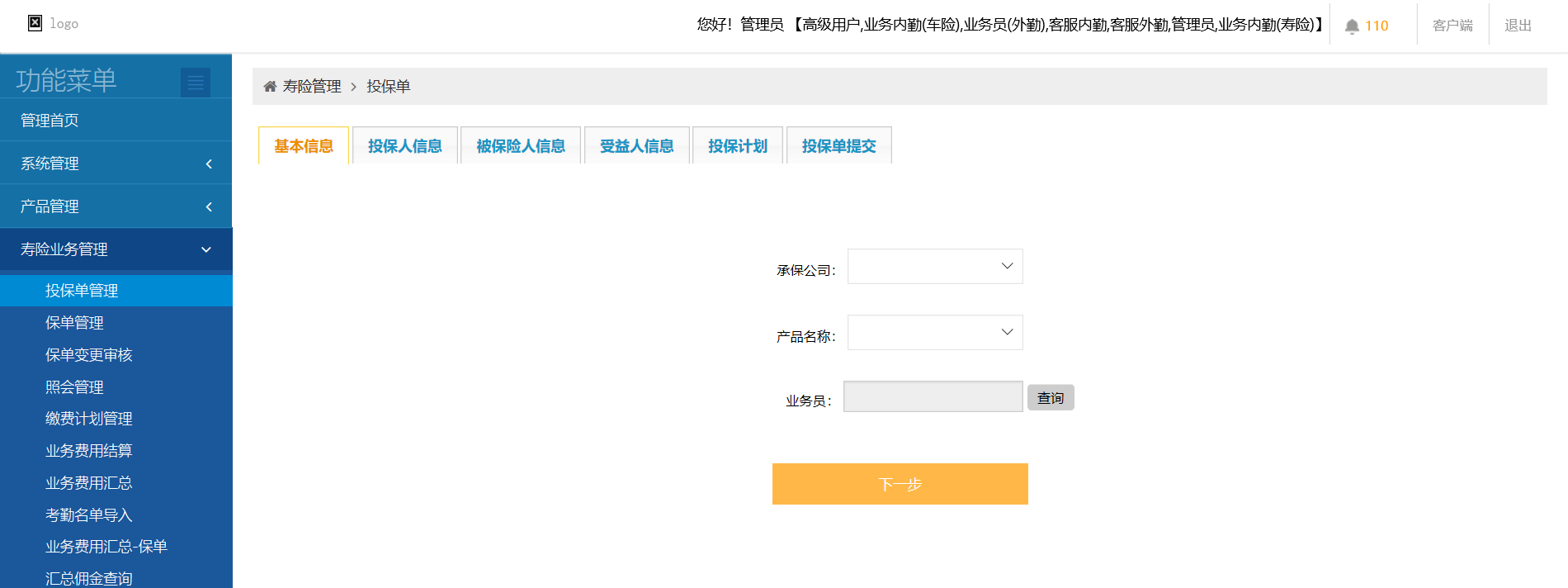1568x588 pixels.
Task: Open the 承保公司 dropdown
Action: pyautogui.click(x=935, y=267)
